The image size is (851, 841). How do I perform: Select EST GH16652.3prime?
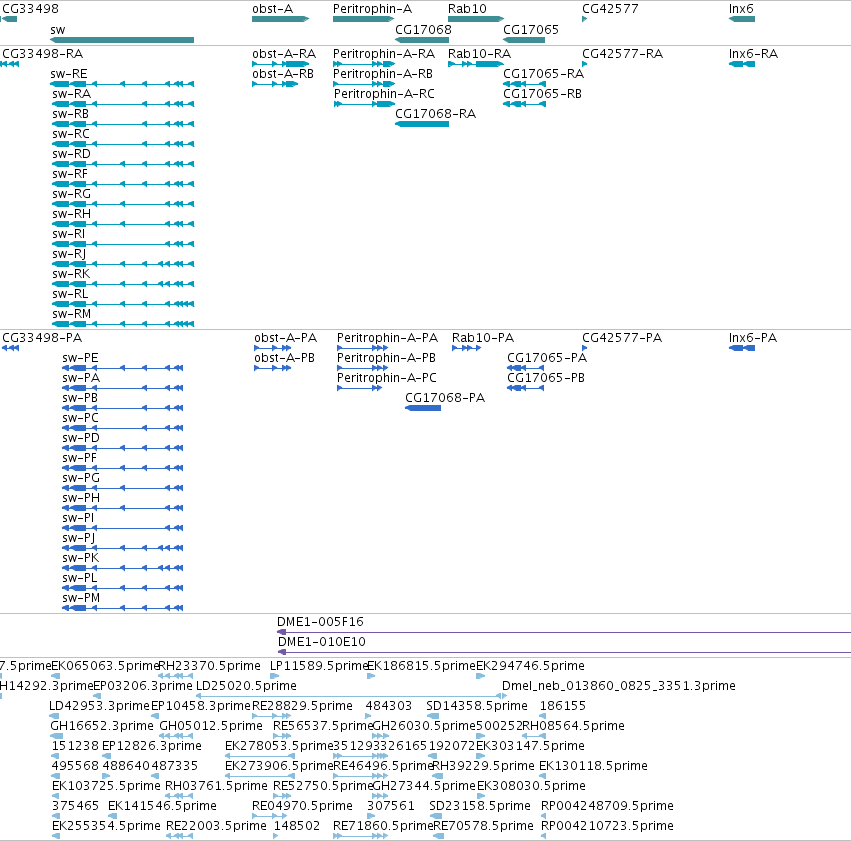click(x=102, y=725)
